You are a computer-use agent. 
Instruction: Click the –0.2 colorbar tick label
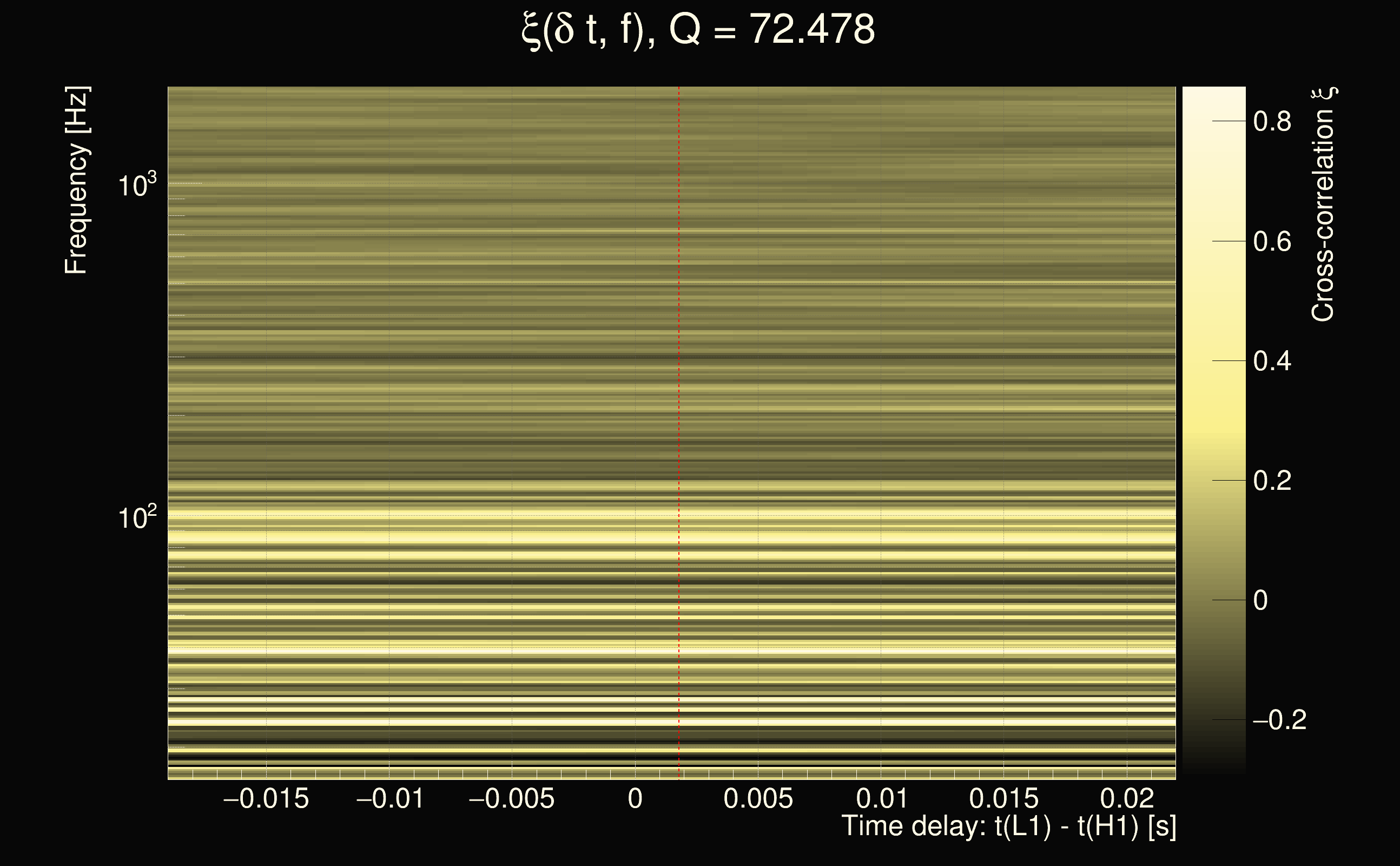pos(1279,720)
